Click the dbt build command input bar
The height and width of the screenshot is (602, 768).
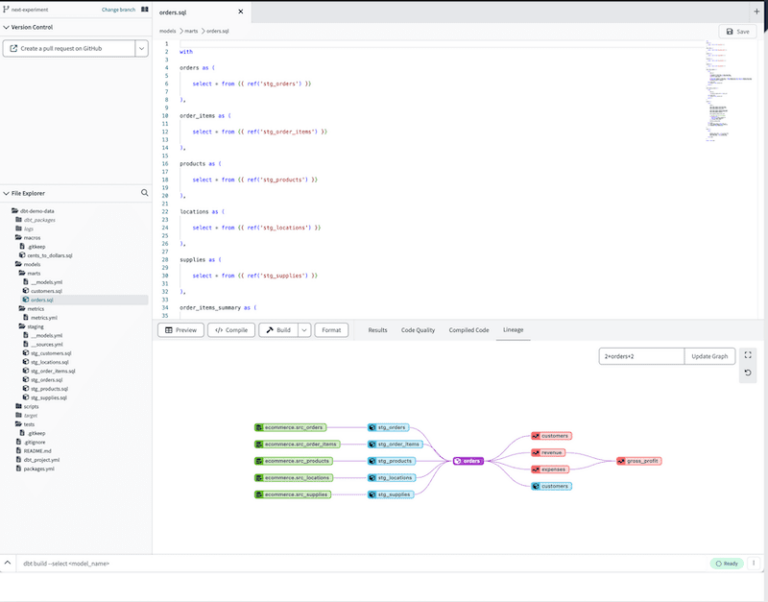[x=362, y=564]
